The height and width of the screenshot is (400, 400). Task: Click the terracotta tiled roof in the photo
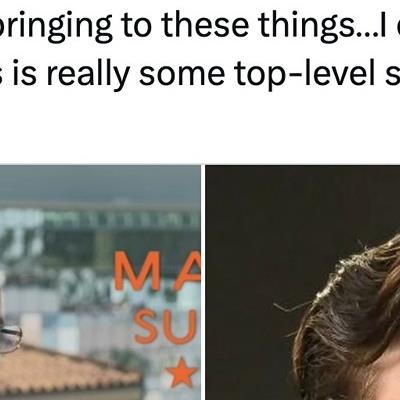[67, 370]
